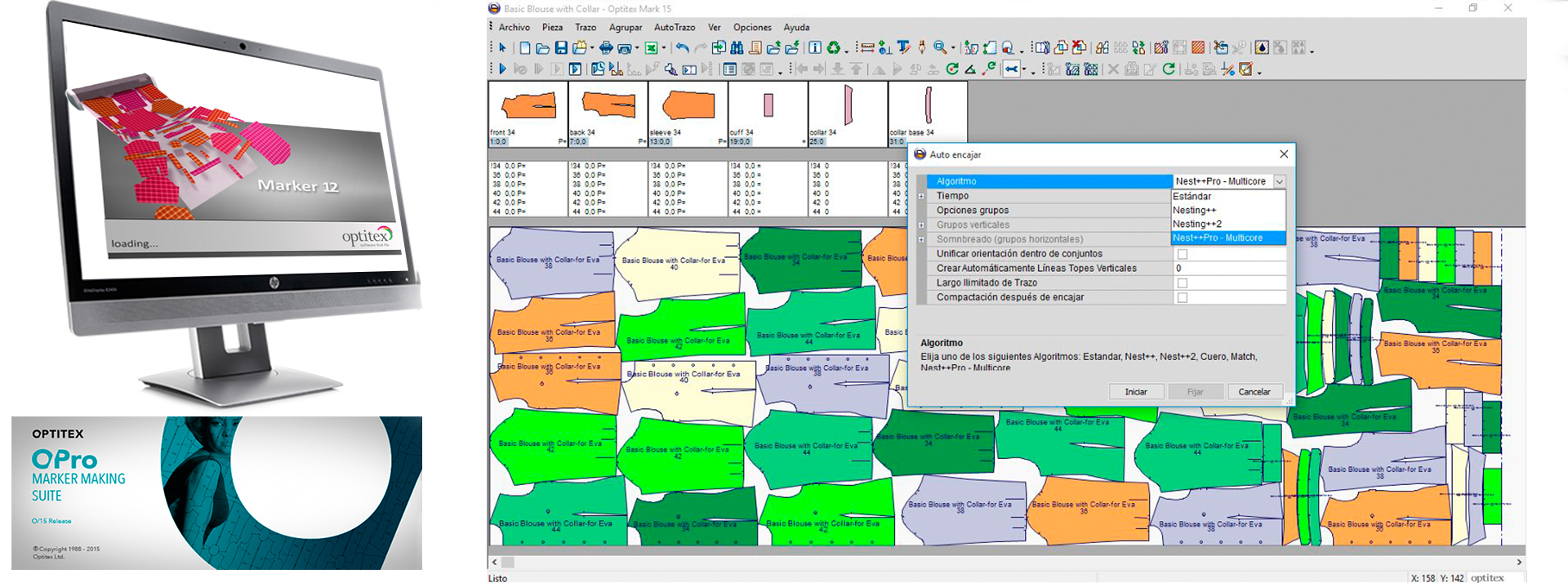
Task: Open the Algoritmo dropdown arrow
Action: pyautogui.click(x=1280, y=181)
